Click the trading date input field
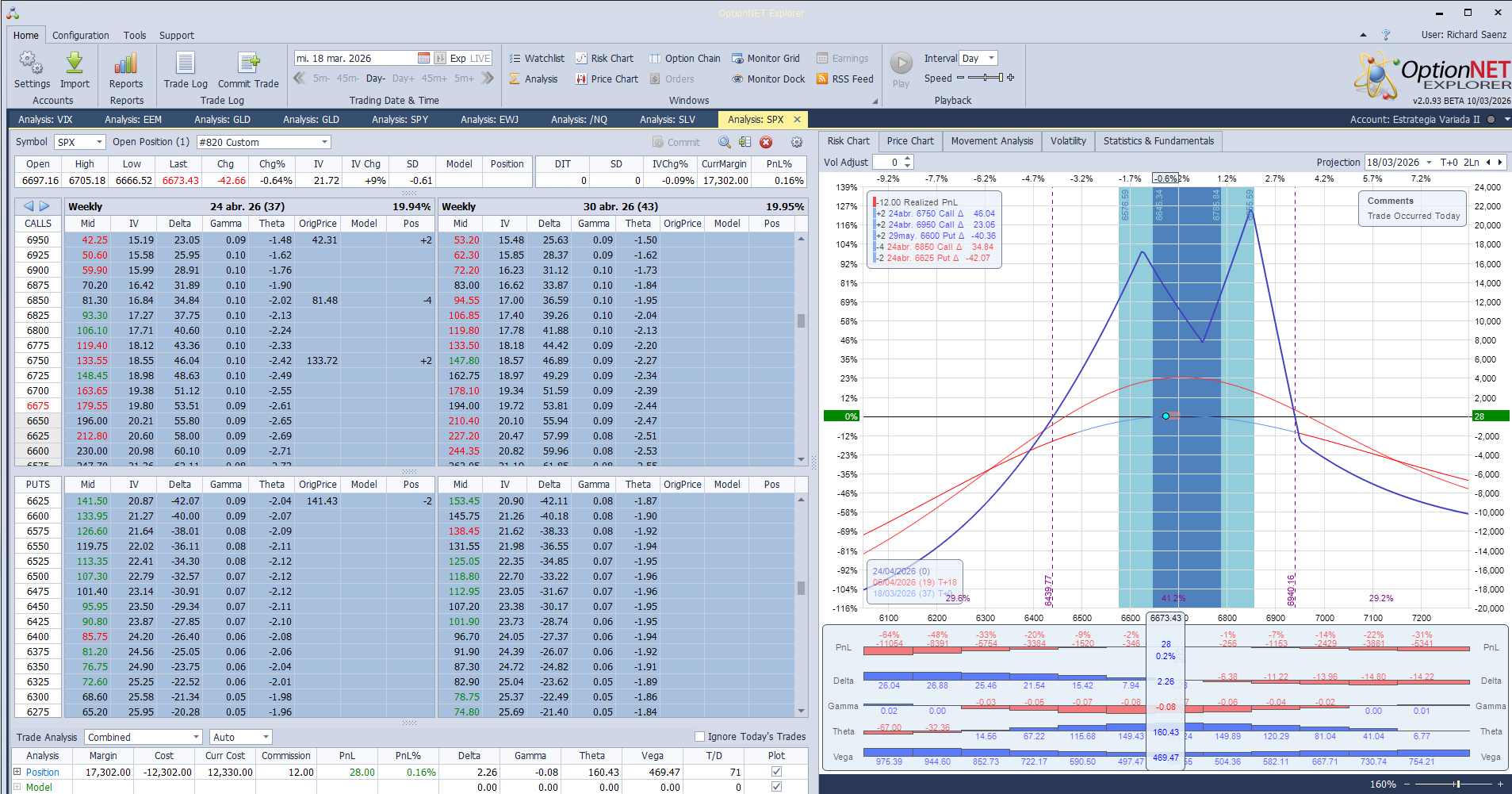1512x794 pixels. point(355,58)
